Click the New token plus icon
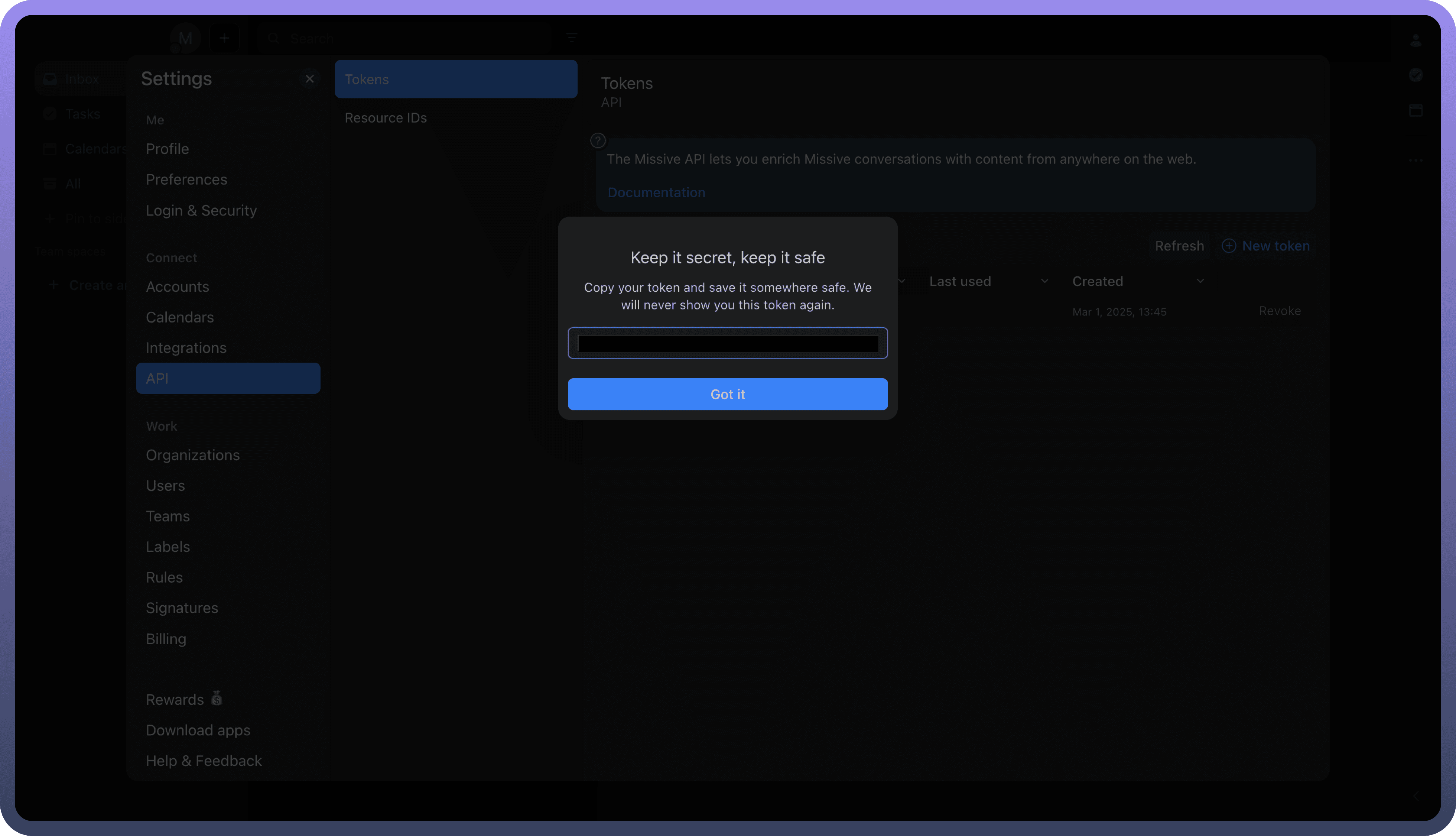 point(1229,246)
